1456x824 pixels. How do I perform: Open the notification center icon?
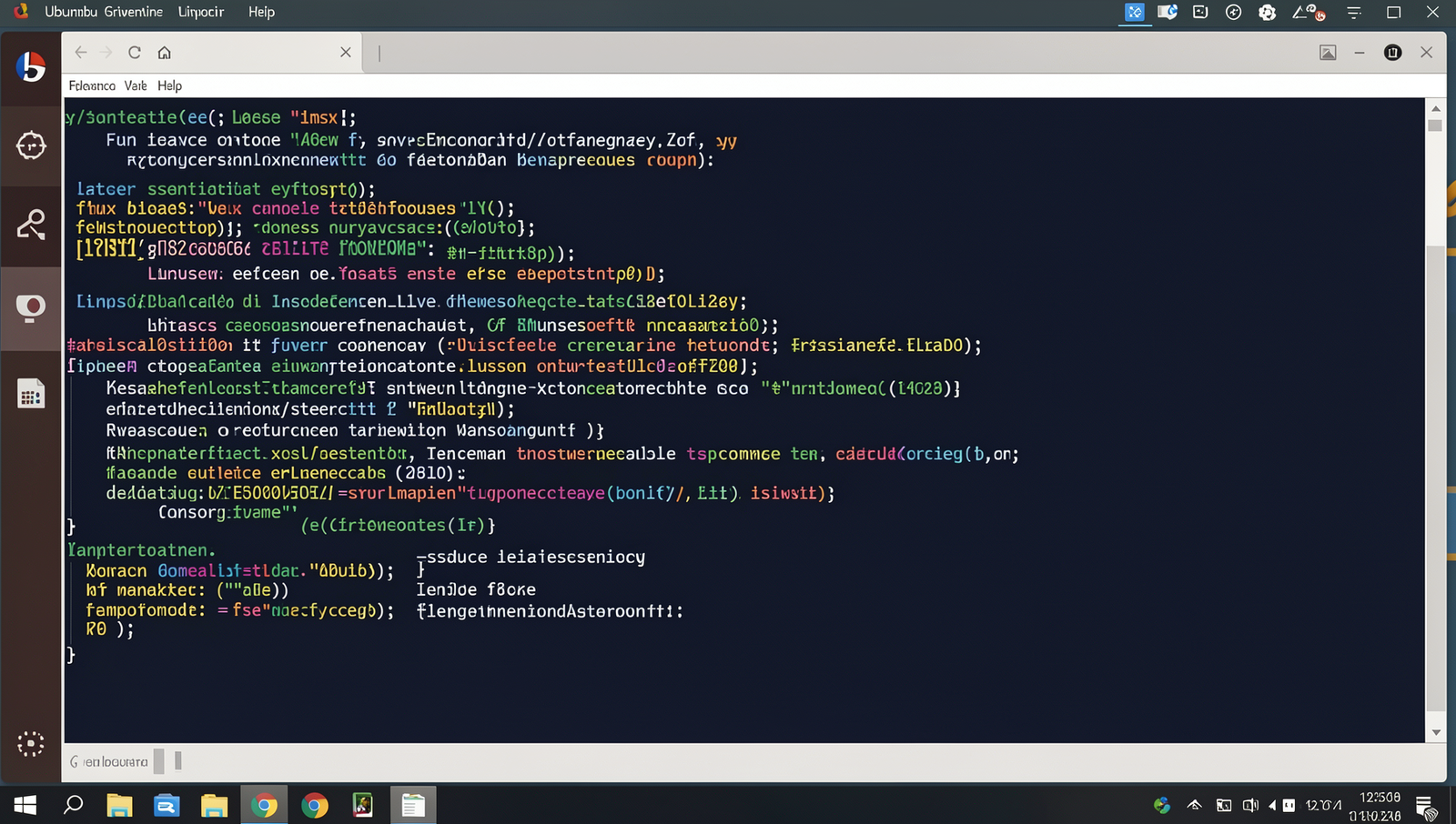[1426, 806]
